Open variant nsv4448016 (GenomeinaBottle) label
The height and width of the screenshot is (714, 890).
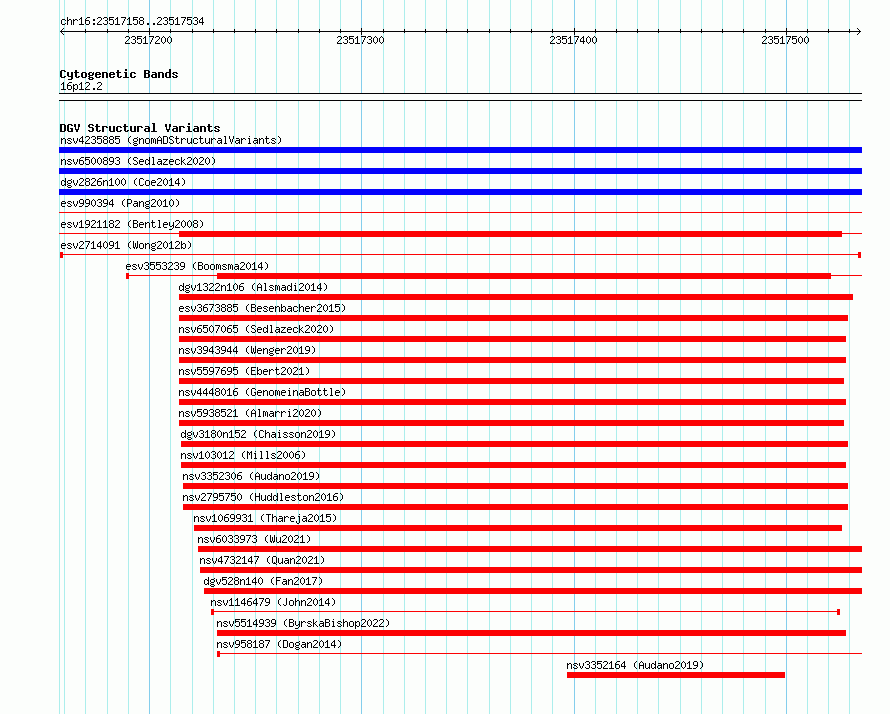pyautogui.click(x=262, y=392)
